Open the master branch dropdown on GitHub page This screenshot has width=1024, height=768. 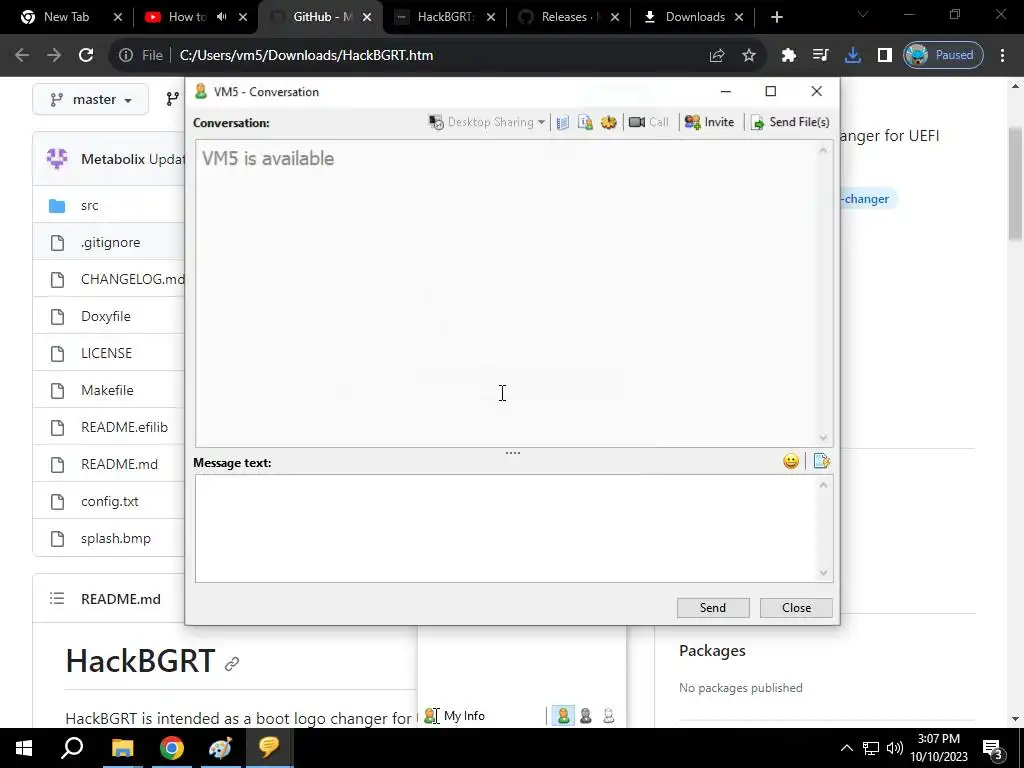click(x=91, y=99)
